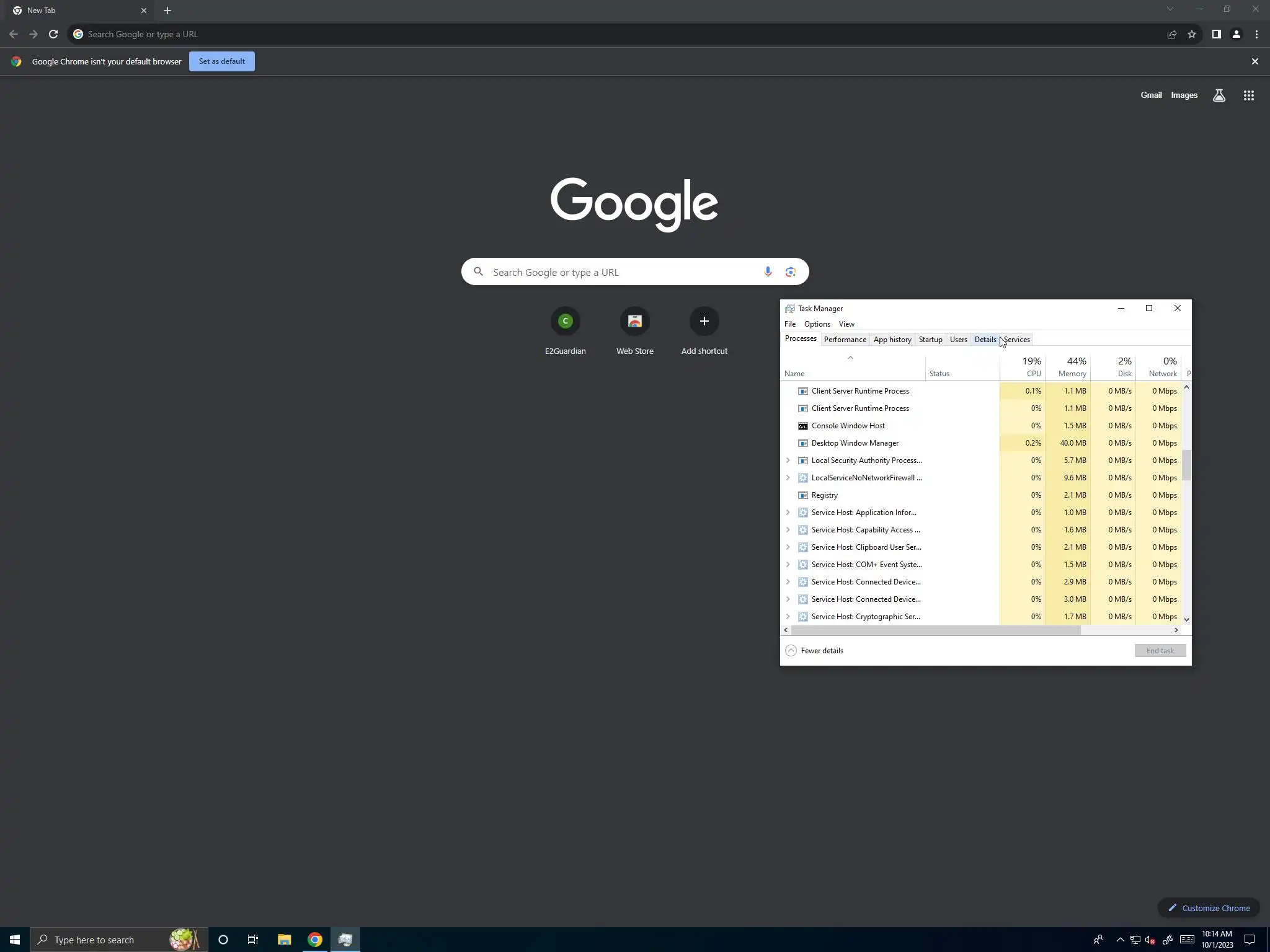This screenshot has height=952, width=1270.
Task: Expand Service Host: Cryptographic Services row
Action: pyautogui.click(x=788, y=617)
